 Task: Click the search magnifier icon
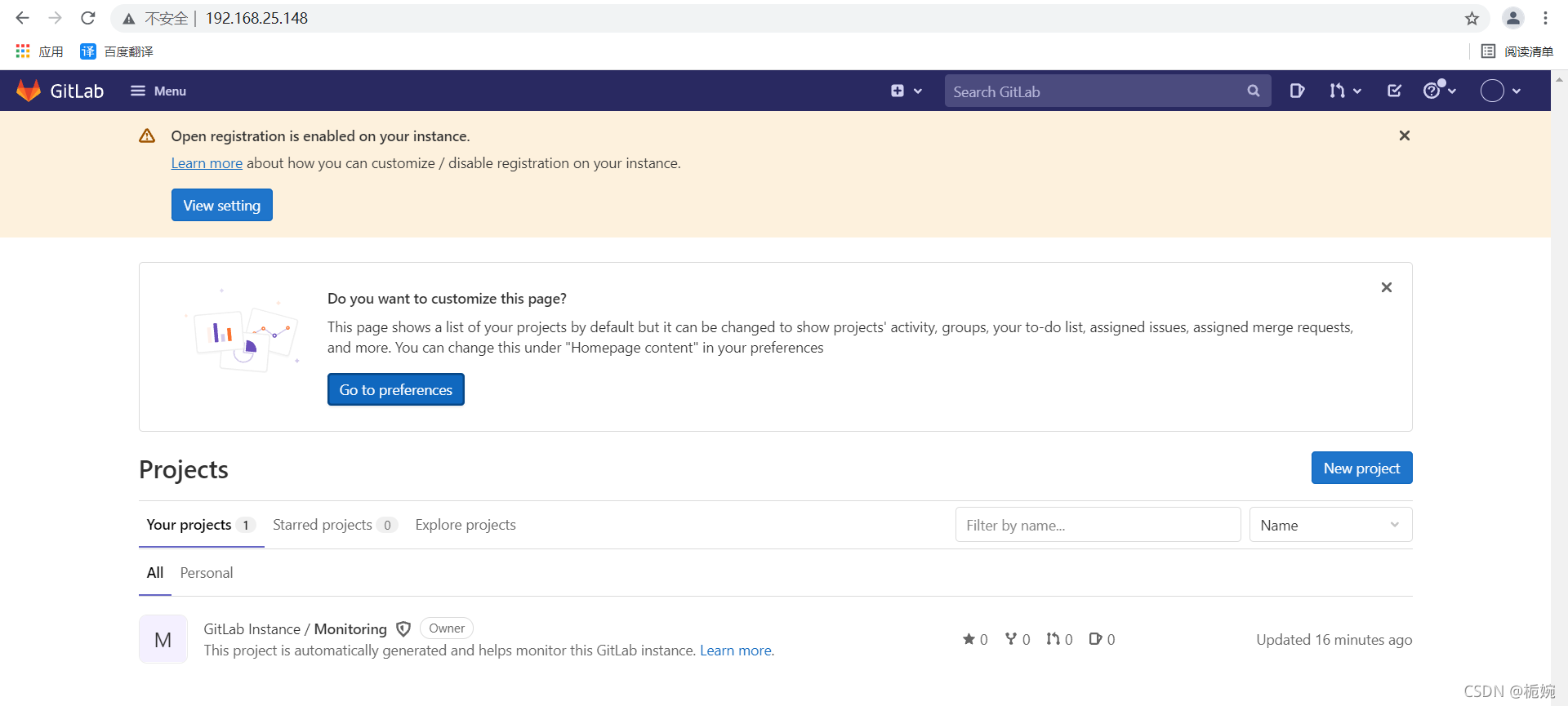click(x=1254, y=91)
